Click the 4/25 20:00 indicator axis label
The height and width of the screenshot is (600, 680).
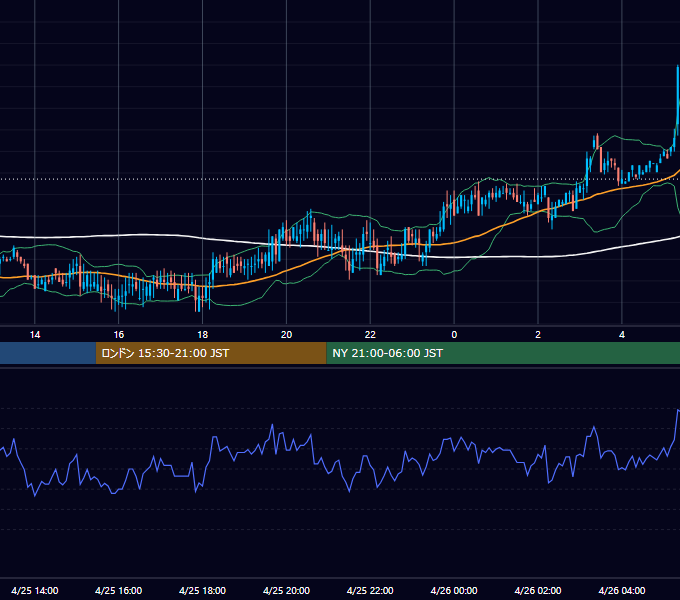tap(286, 590)
